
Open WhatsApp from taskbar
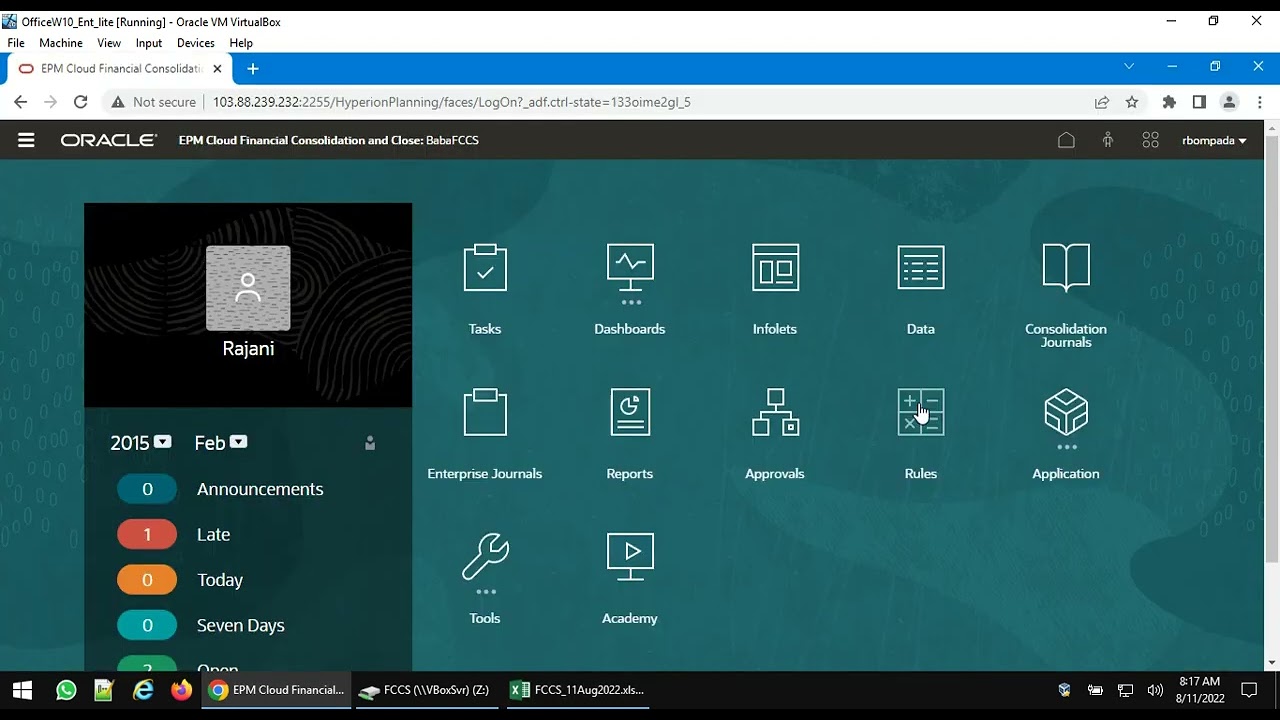(66, 690)
